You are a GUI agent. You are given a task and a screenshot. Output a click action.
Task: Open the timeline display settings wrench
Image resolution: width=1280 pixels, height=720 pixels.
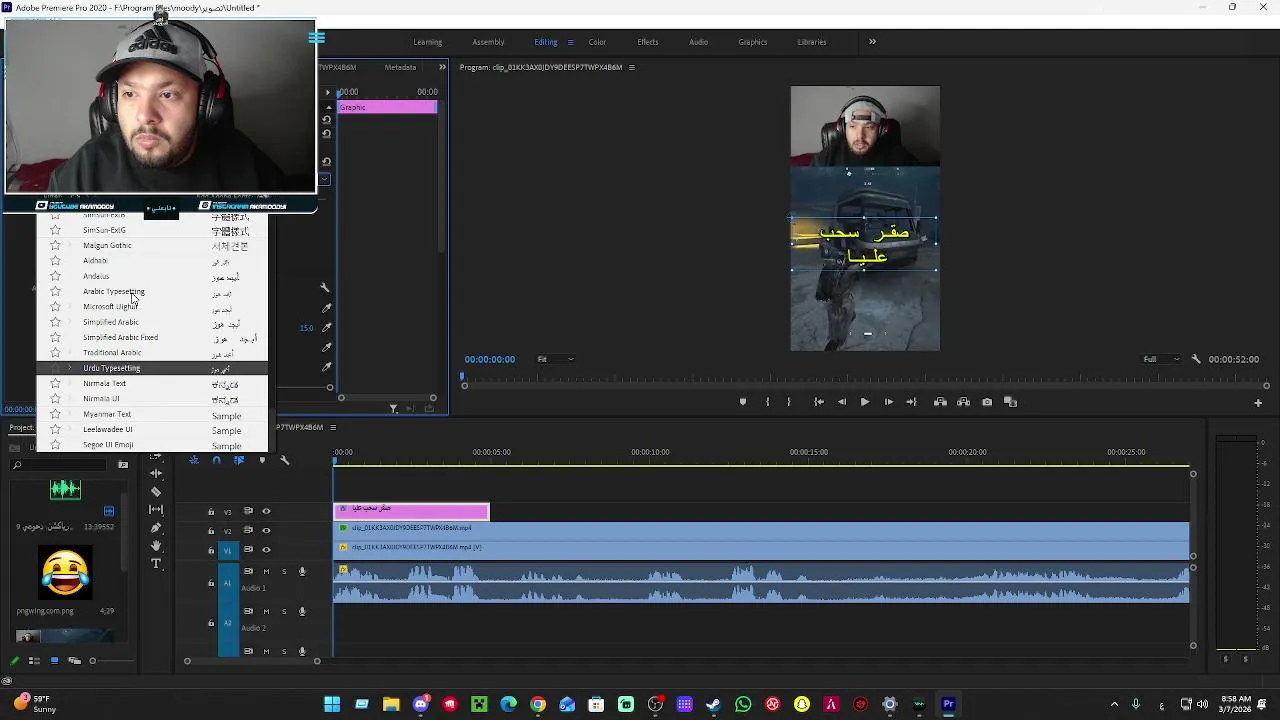click(x=285, y=460)
